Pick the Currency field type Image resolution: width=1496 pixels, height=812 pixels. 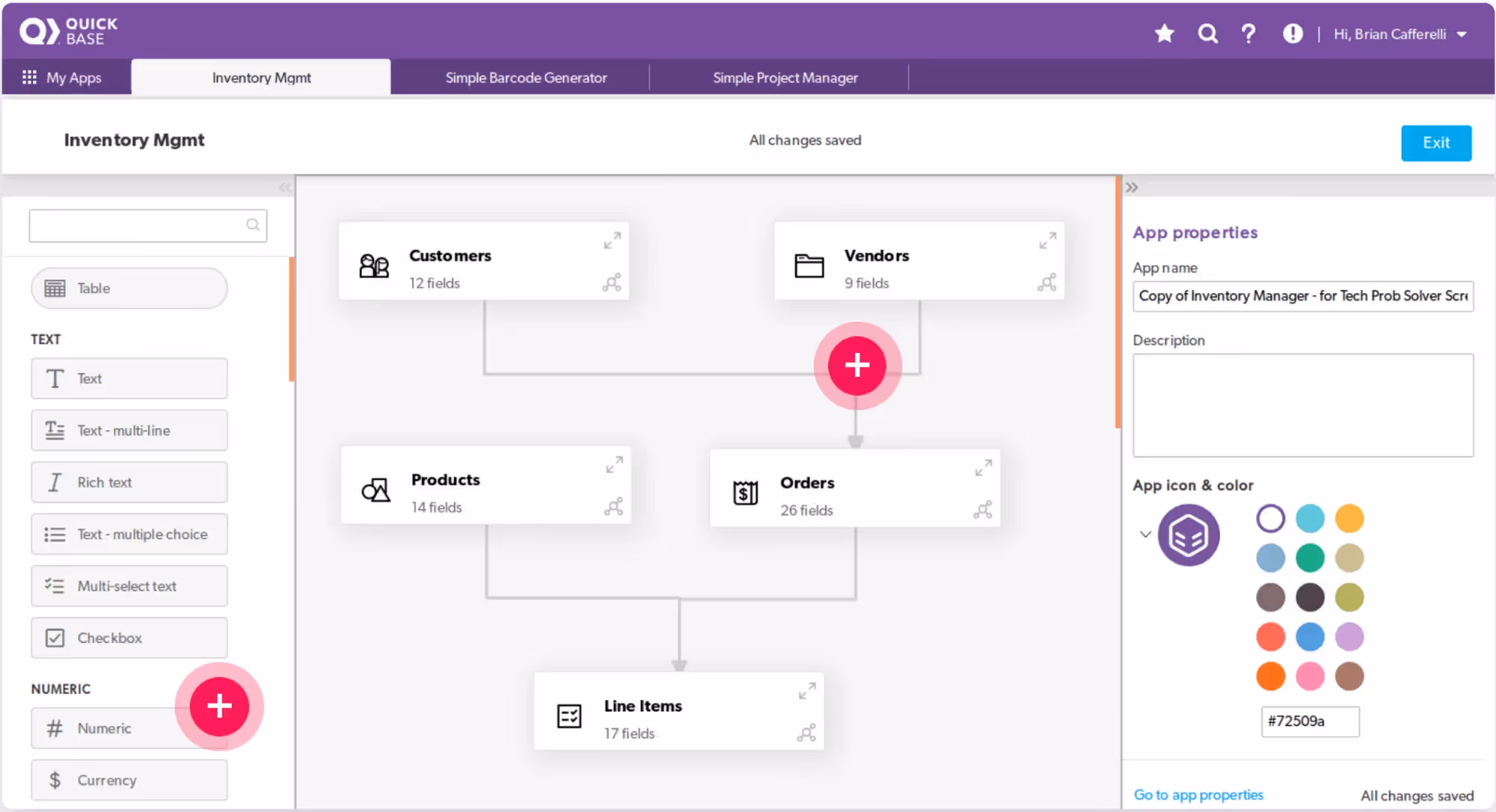coord(128,780)
